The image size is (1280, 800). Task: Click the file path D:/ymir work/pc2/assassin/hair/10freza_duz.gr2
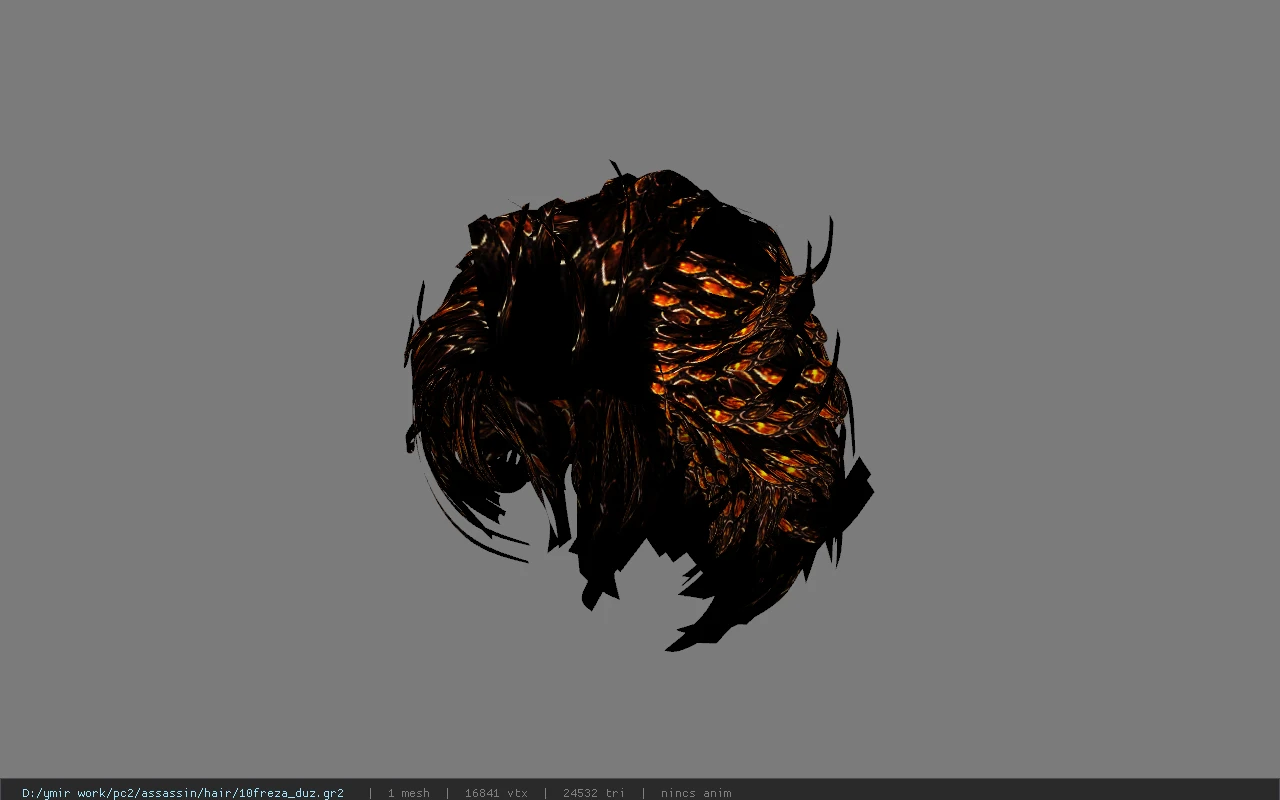click(183, 793)
